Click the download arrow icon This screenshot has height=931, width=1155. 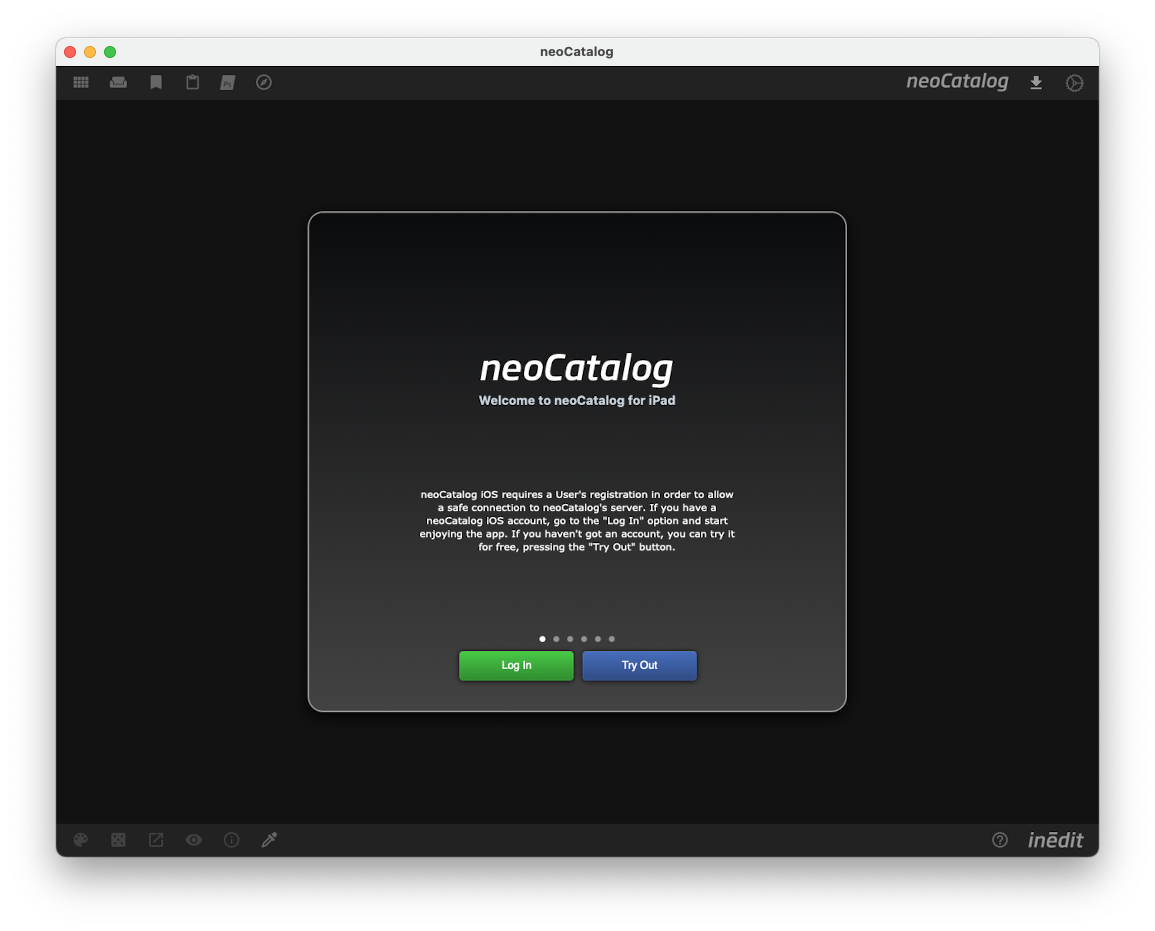1036,82
